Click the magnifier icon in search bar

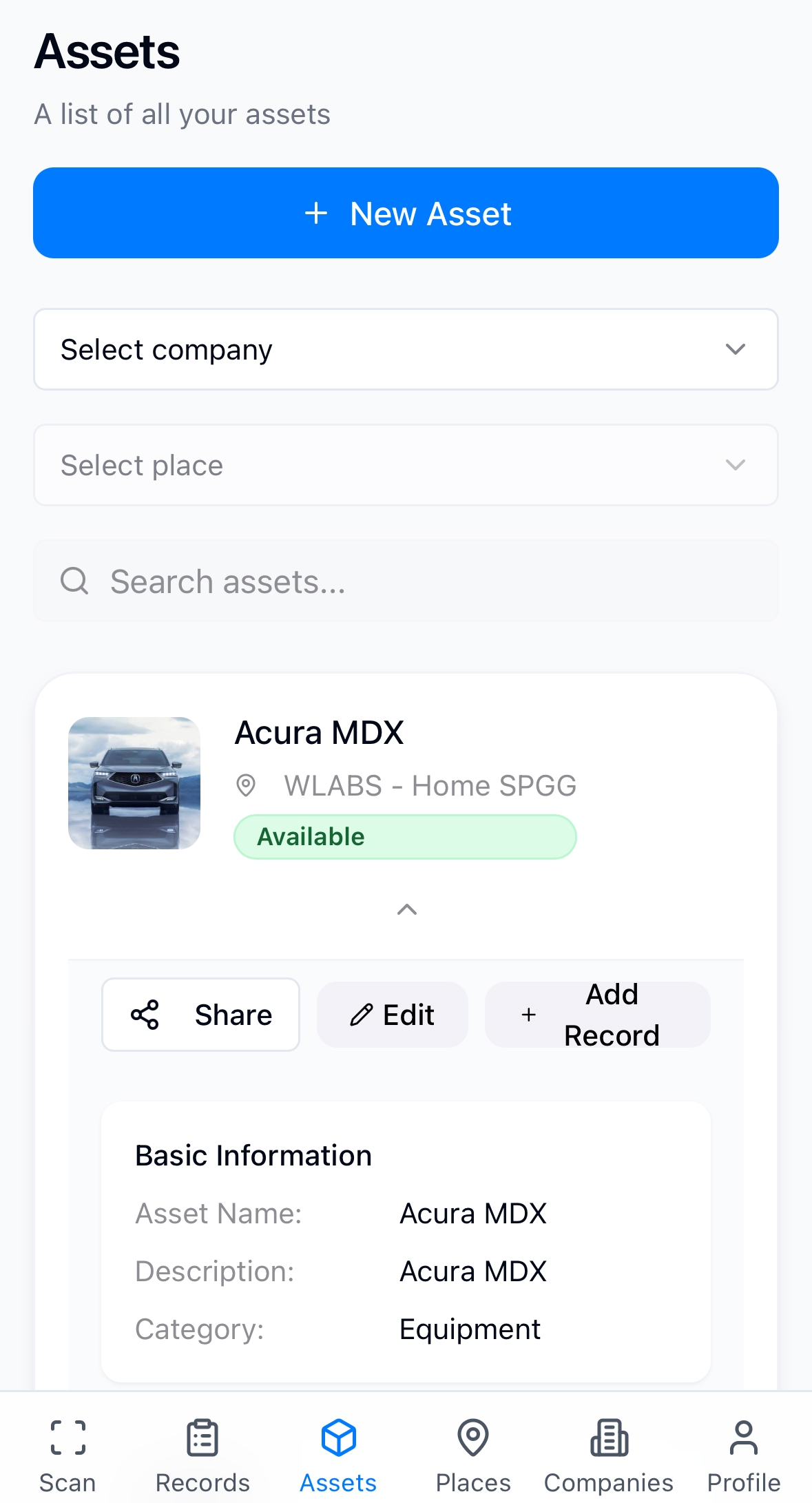74,581
